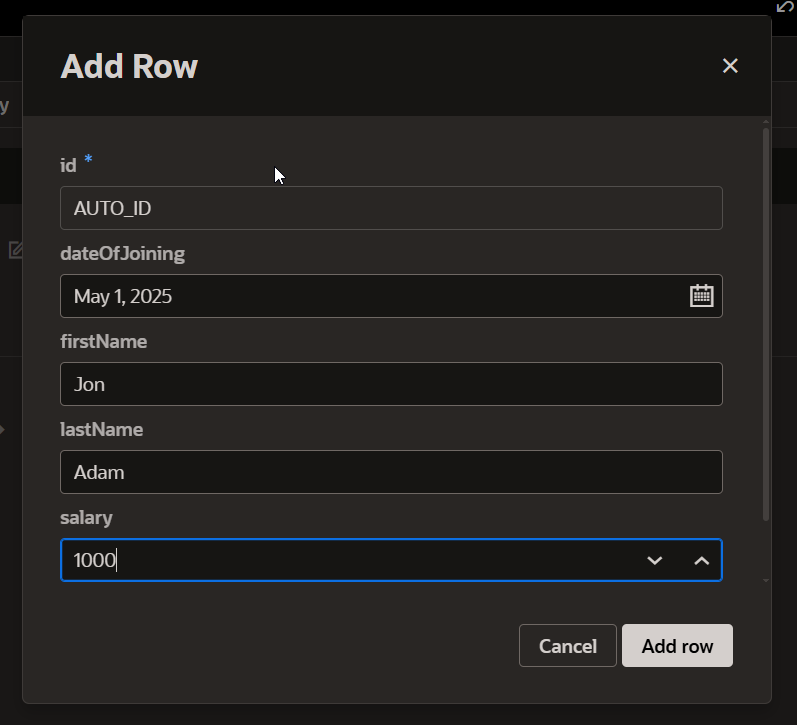Click the Cancel button
797x725 pixels.
pos(567,646)
